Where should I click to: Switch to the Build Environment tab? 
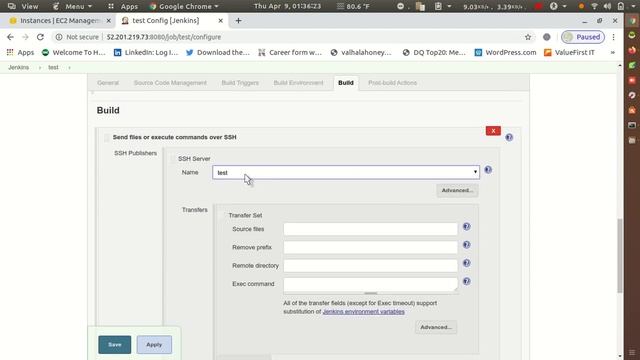298,83
